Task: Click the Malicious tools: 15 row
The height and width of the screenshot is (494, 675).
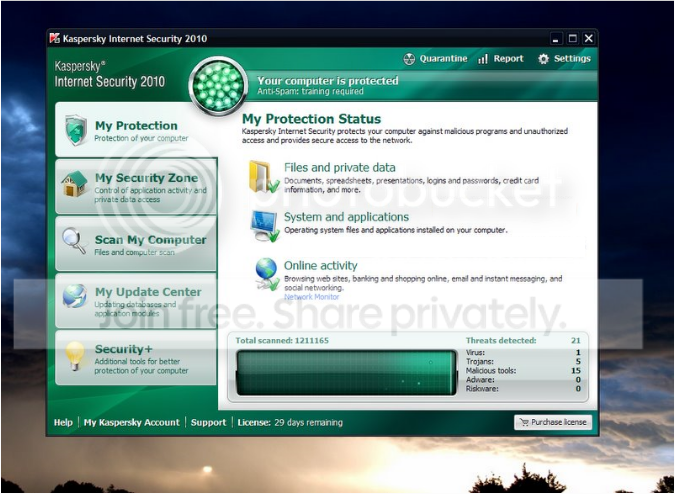Action: pyautogui.click(x=523, y=370)
